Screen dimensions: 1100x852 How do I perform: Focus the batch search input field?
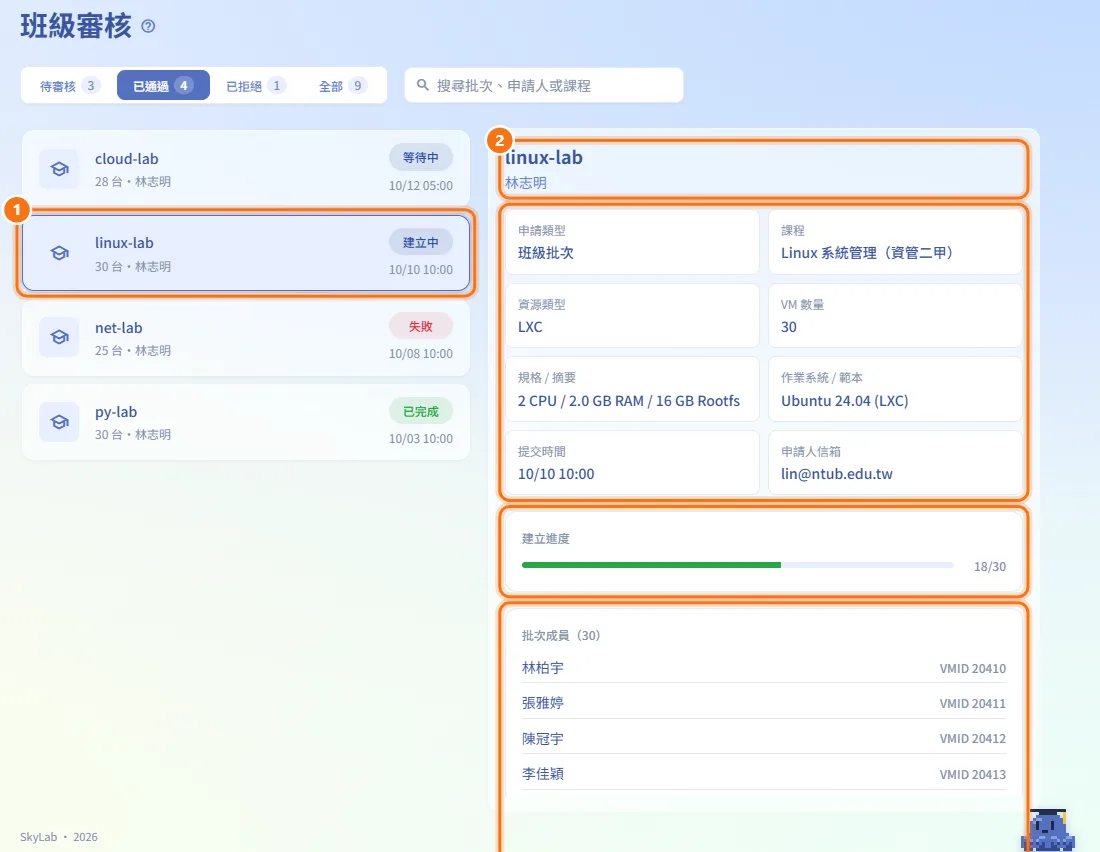[544, 86]
